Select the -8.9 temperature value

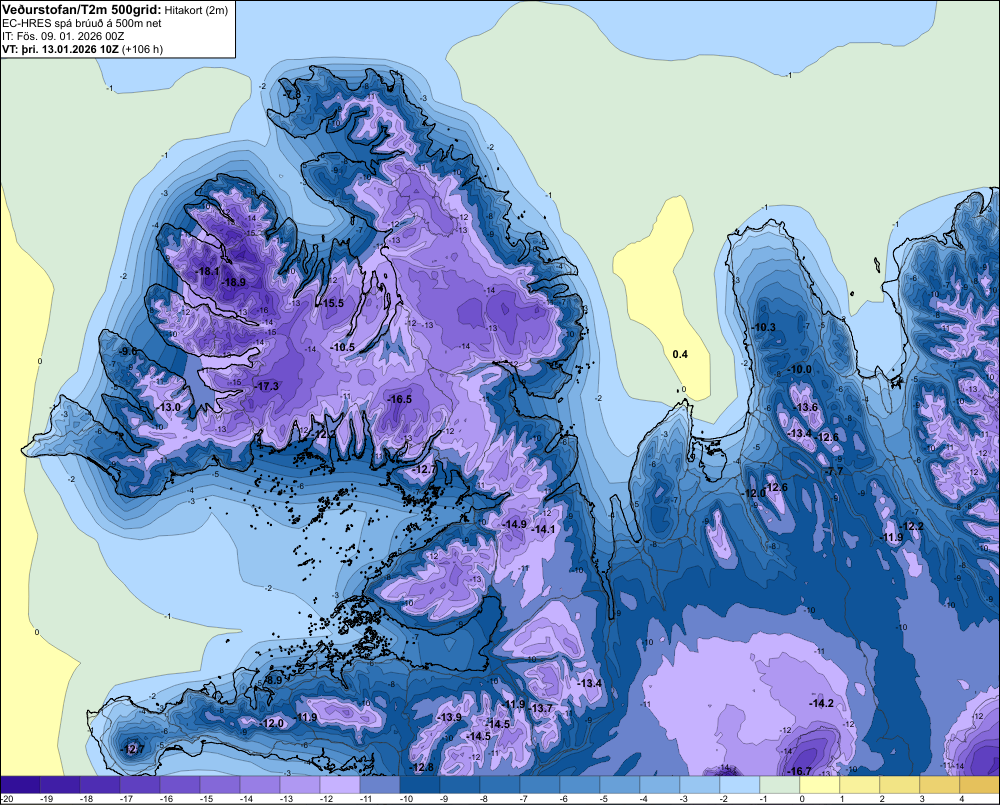click(273, 680)
